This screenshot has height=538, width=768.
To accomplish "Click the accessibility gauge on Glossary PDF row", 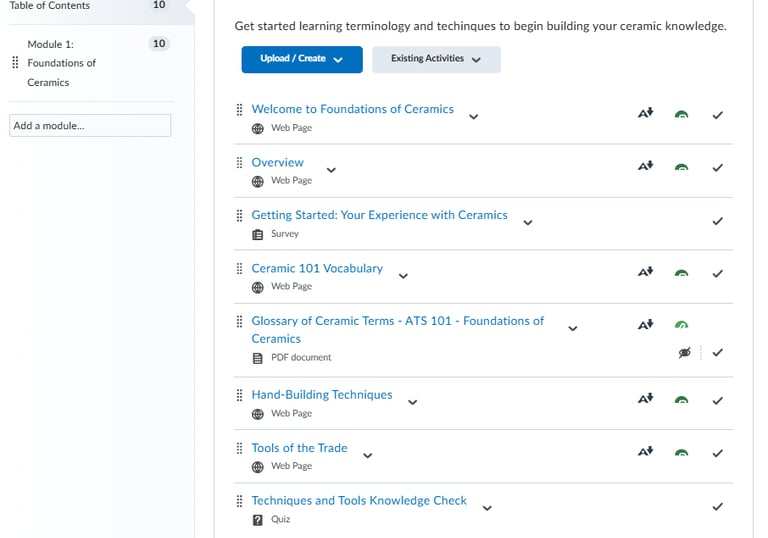I will click(681, 325).
